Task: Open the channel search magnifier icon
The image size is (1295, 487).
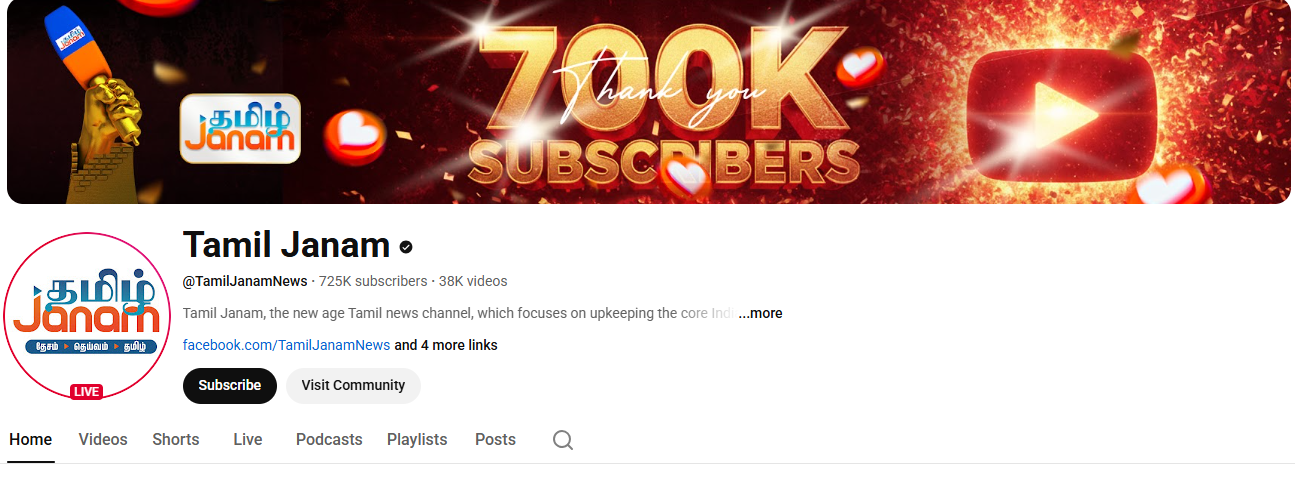Action: tap(563, 440)
